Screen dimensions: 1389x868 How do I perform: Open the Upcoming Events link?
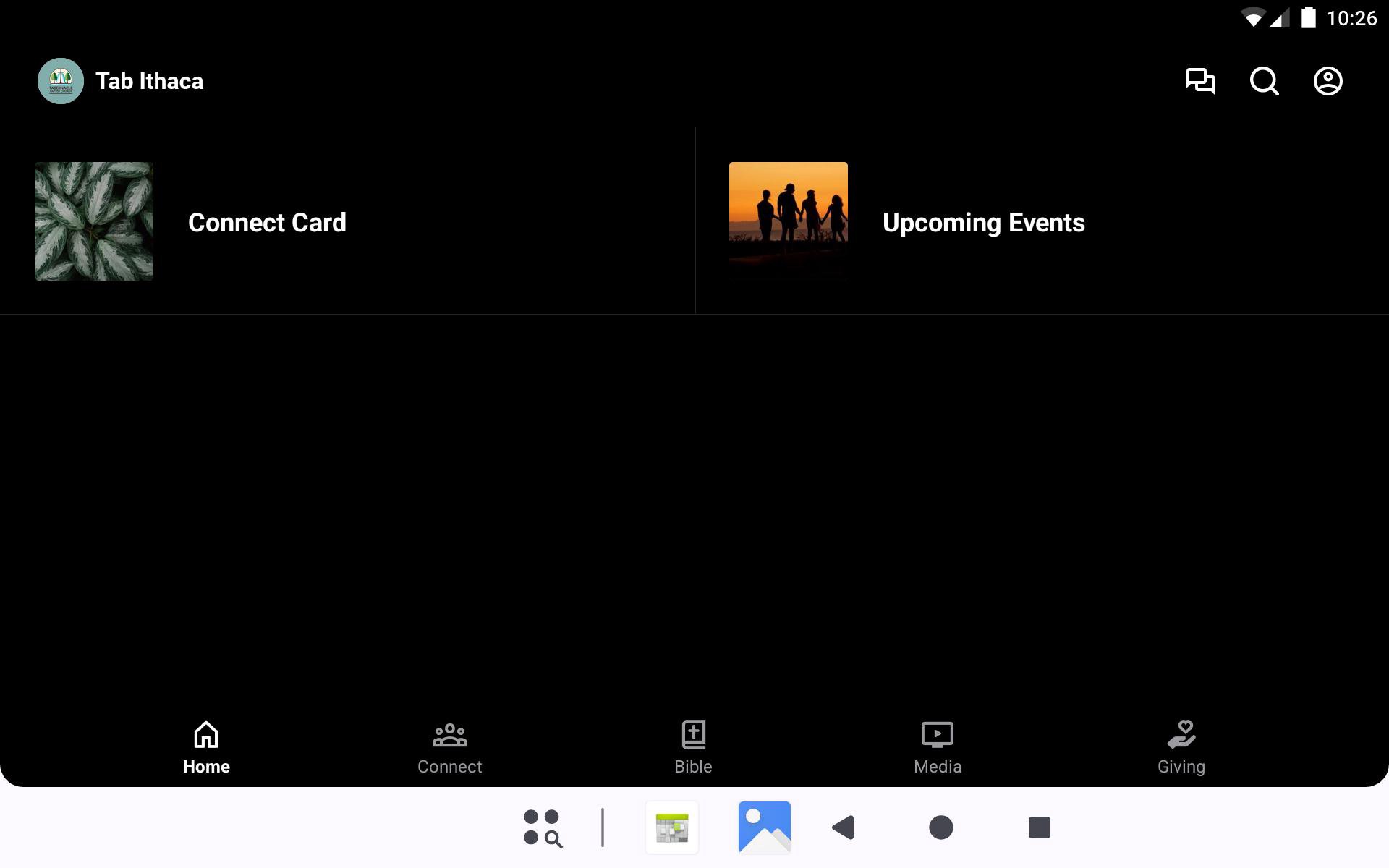(983, 223)
